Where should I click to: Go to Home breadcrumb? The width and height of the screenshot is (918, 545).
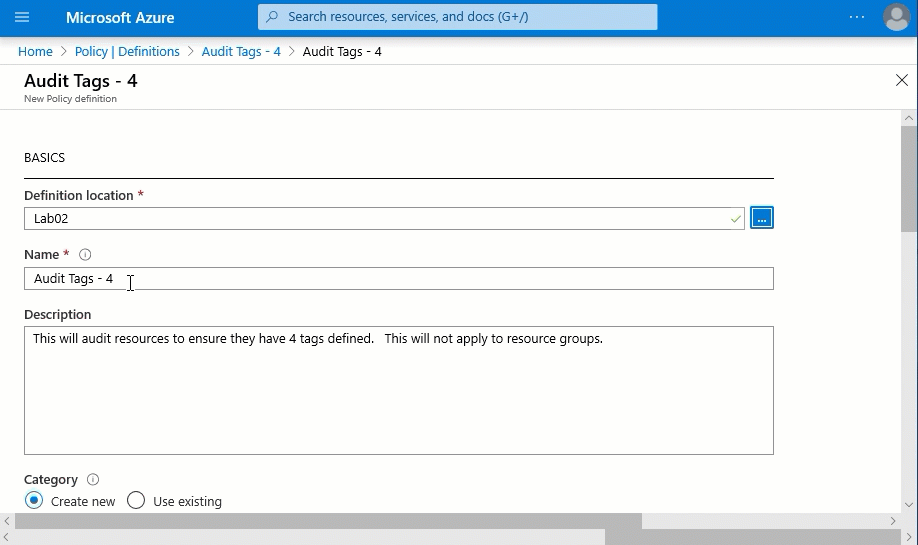(x=35, y=52)
